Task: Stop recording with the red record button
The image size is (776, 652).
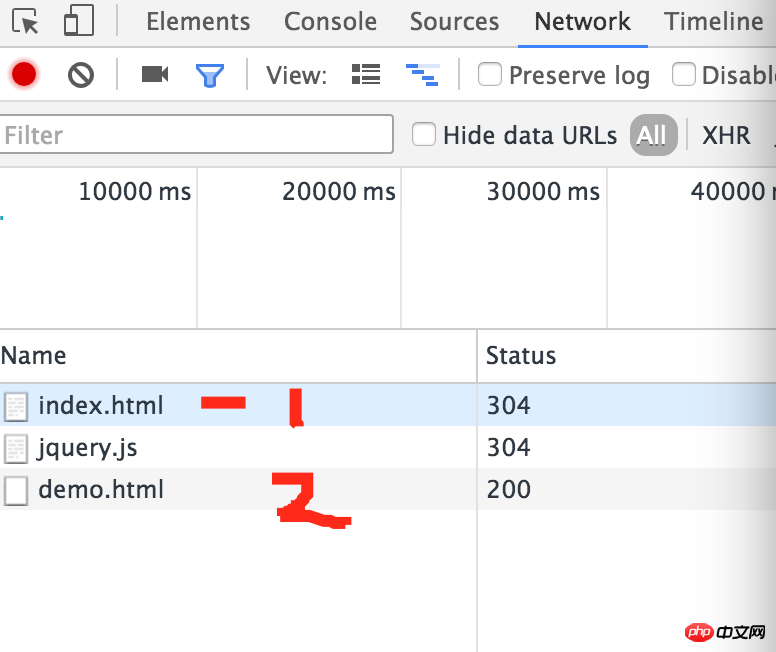Action: click(24, 74)
